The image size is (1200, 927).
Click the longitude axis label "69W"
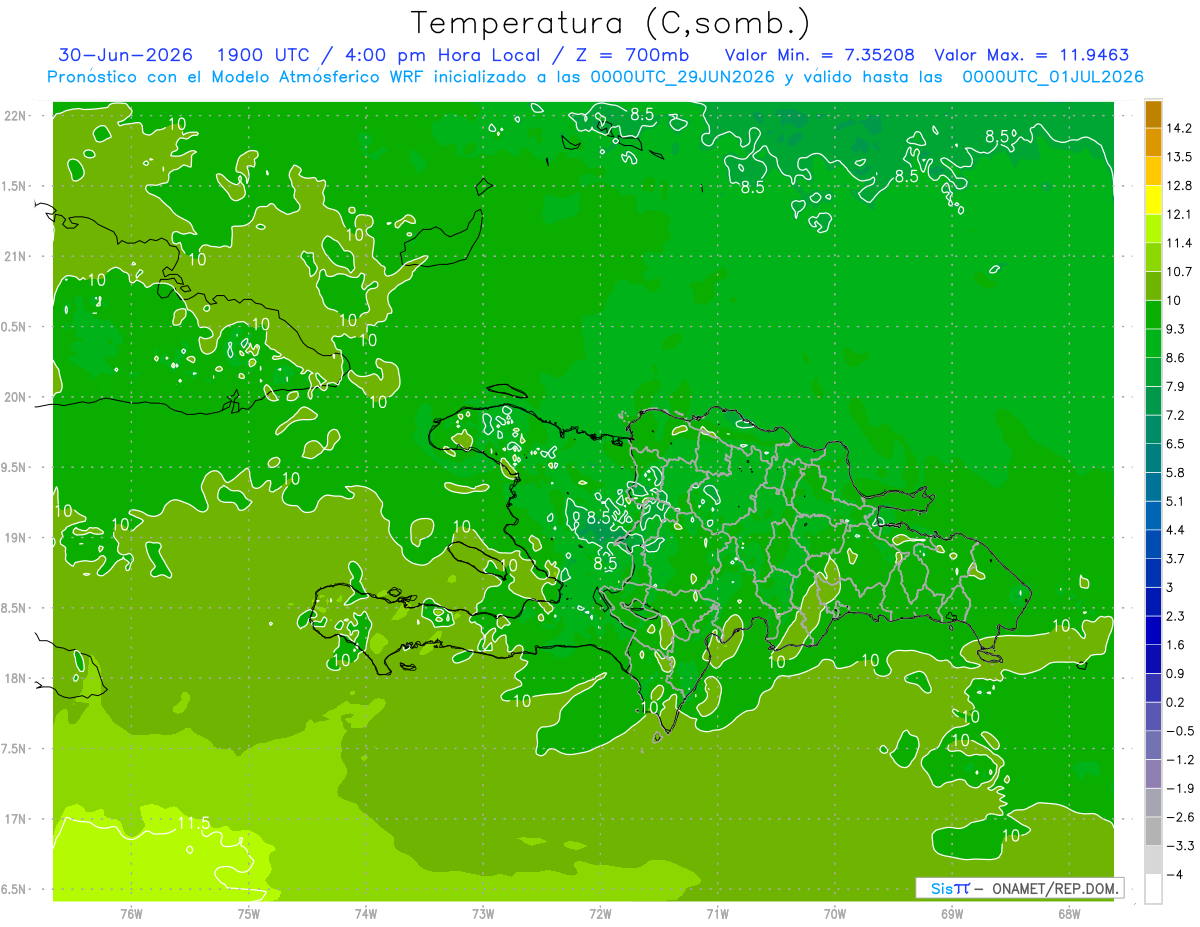(x=952, y=915)
